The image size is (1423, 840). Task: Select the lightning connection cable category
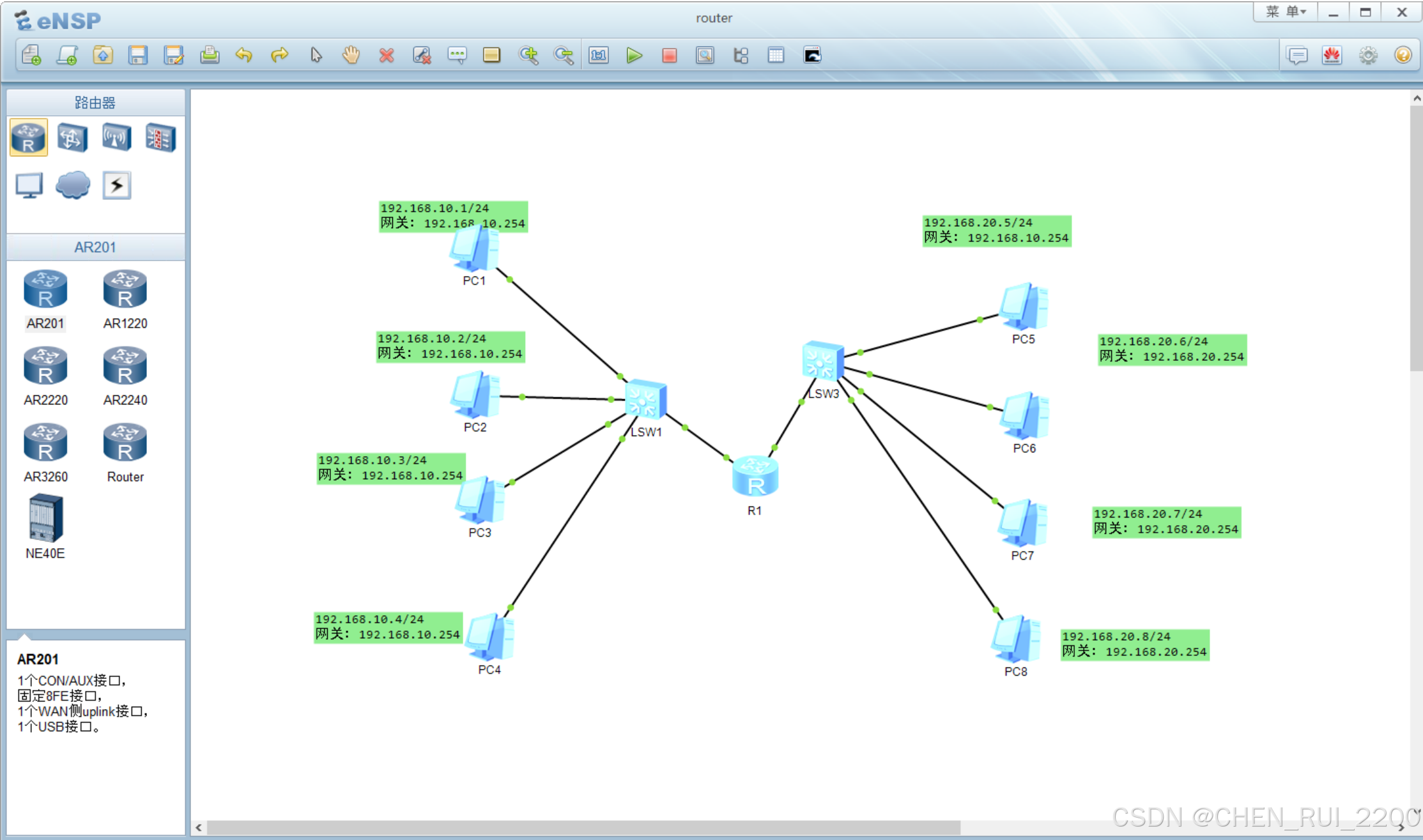[x=116, y=185]
